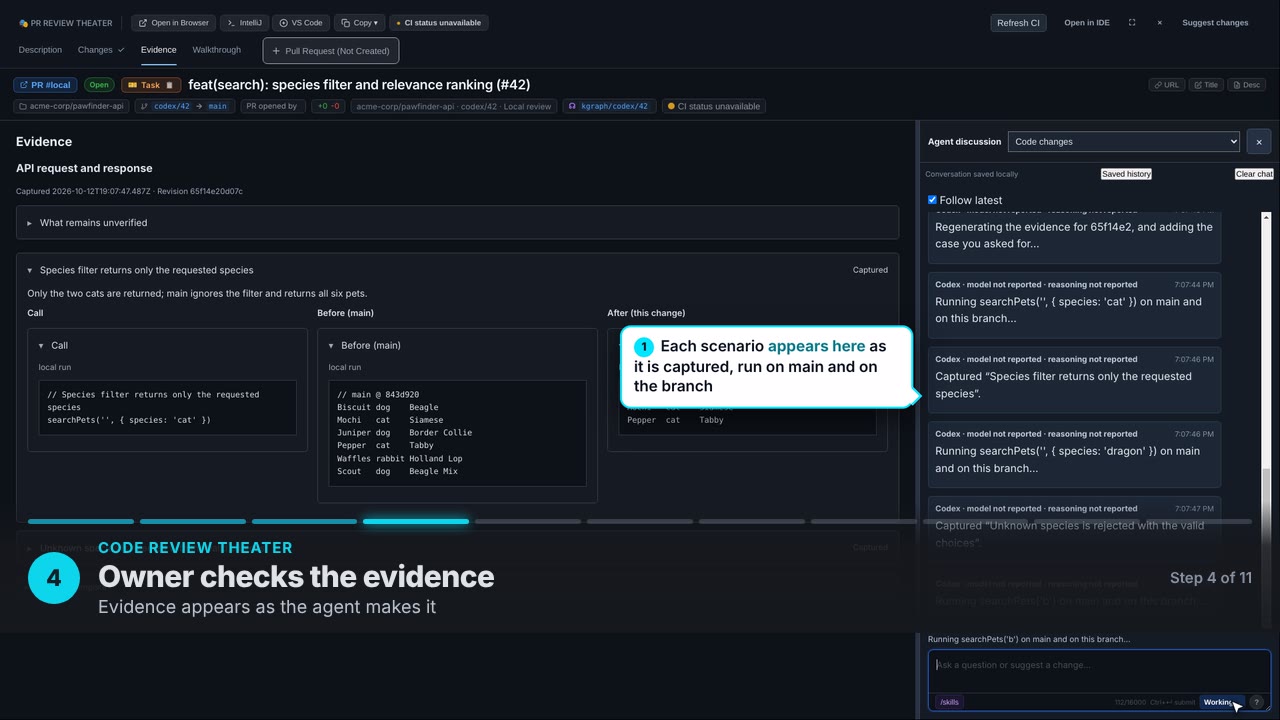1280x720 pixels.
Task: Switch to the Description tab
Action: click(x=40, y=50)
